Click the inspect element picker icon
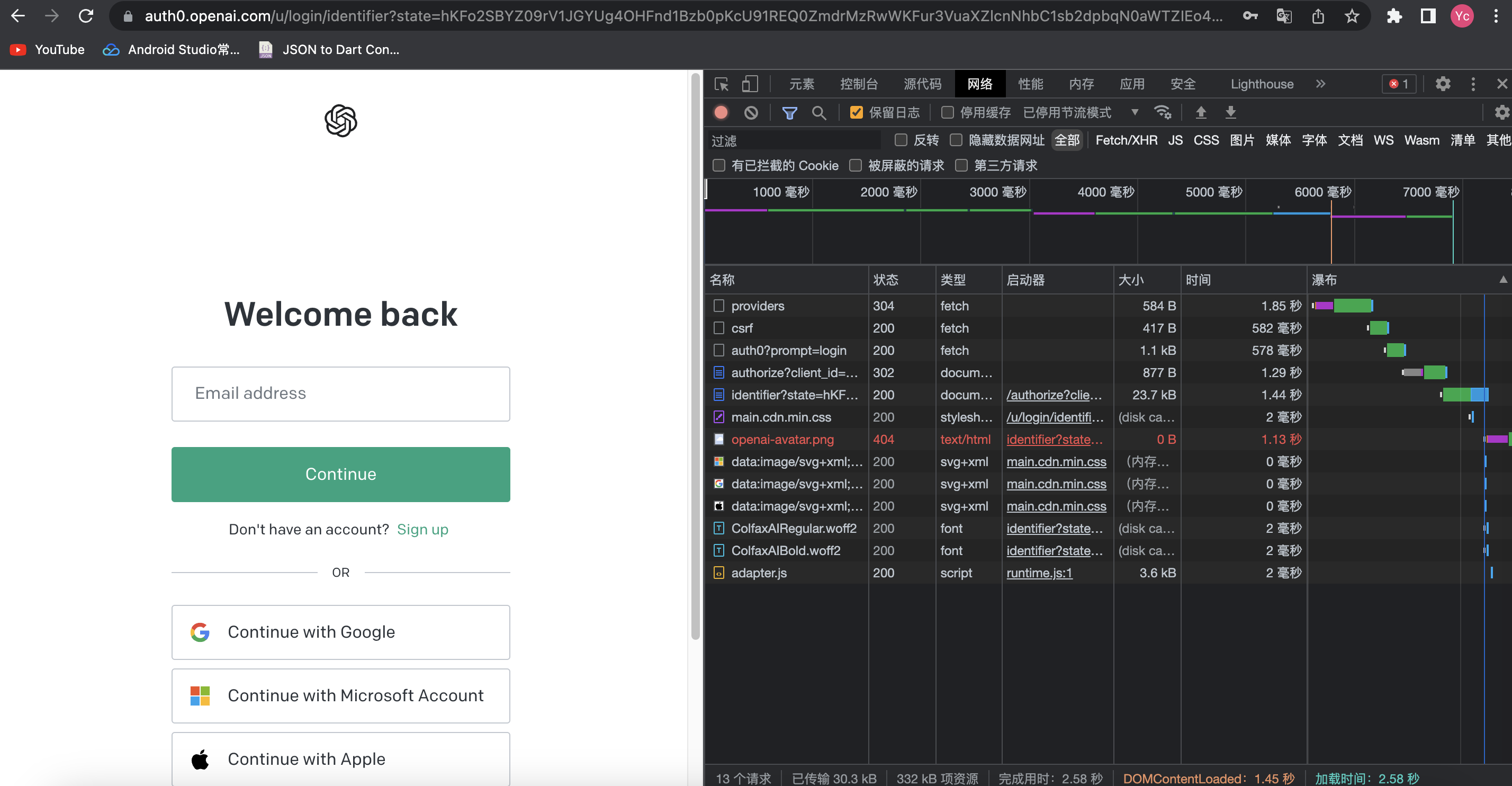The width and height of the screenshot is (1512, 786). coord(722,84)
